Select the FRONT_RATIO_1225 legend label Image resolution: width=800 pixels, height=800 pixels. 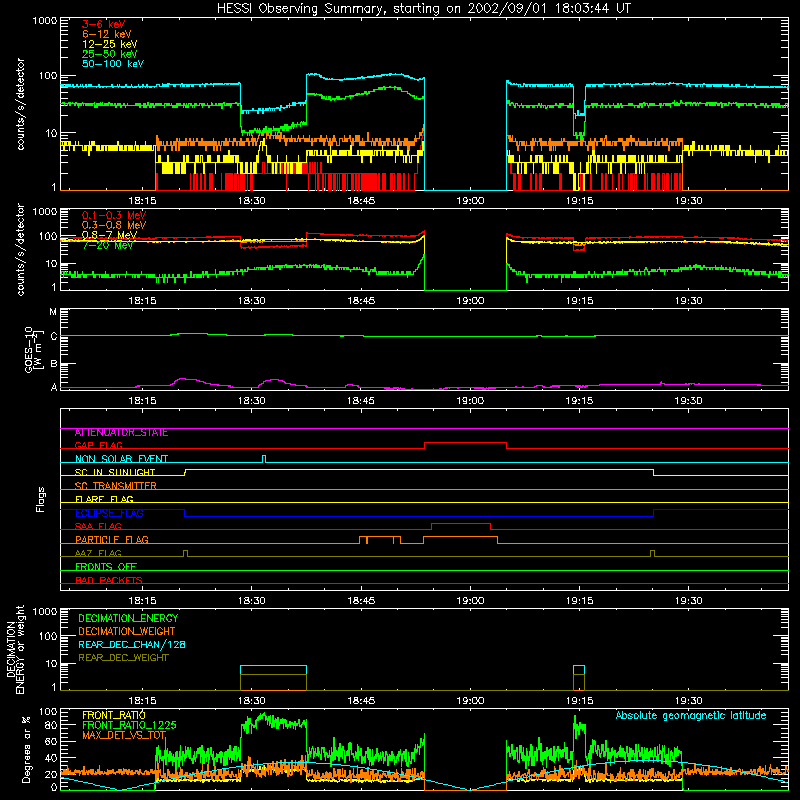tap(129, 725)
